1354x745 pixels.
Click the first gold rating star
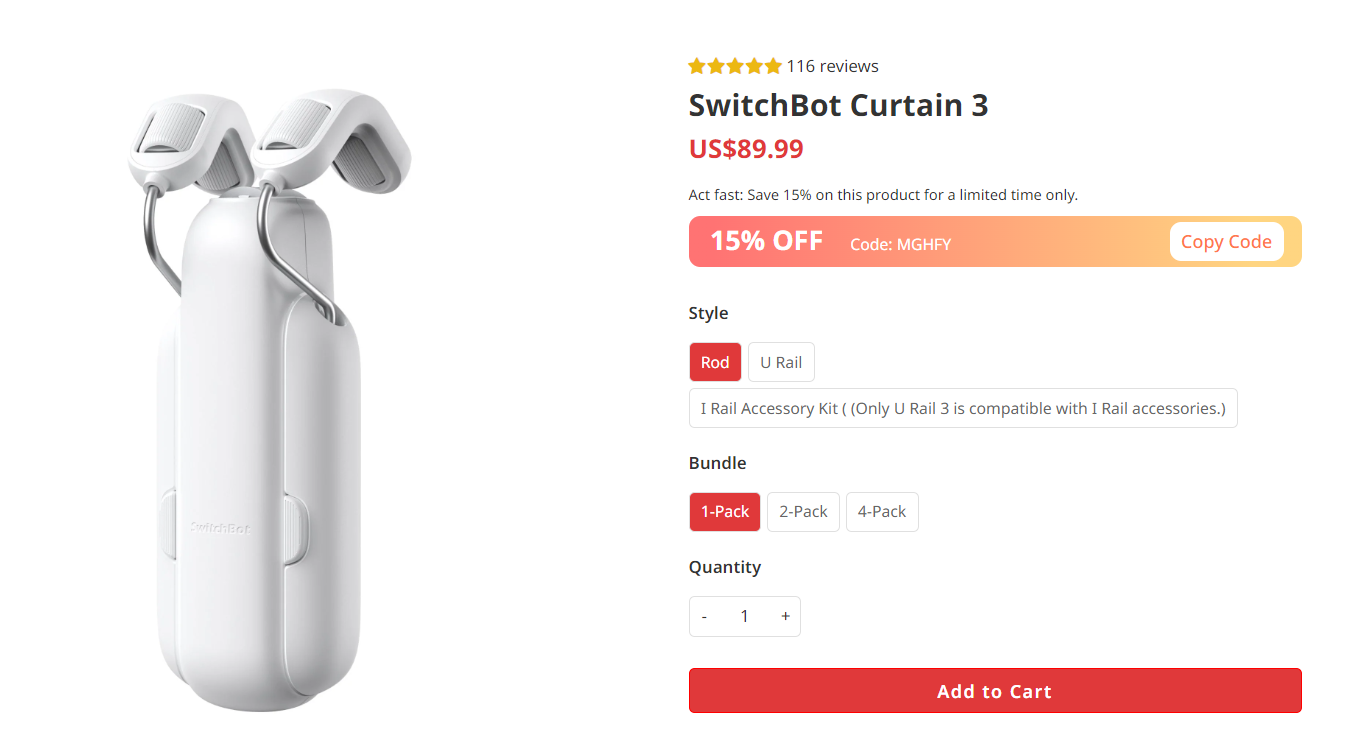coord(697,67)
